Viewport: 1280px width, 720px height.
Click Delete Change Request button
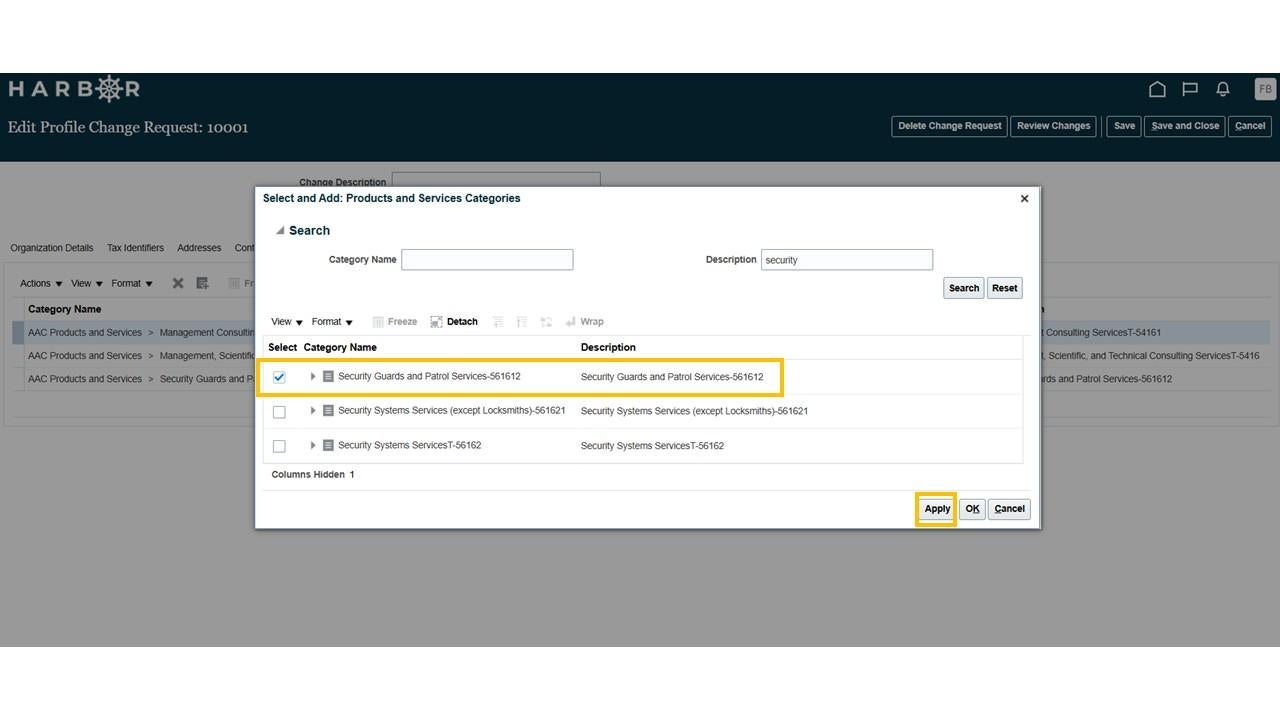949,126
